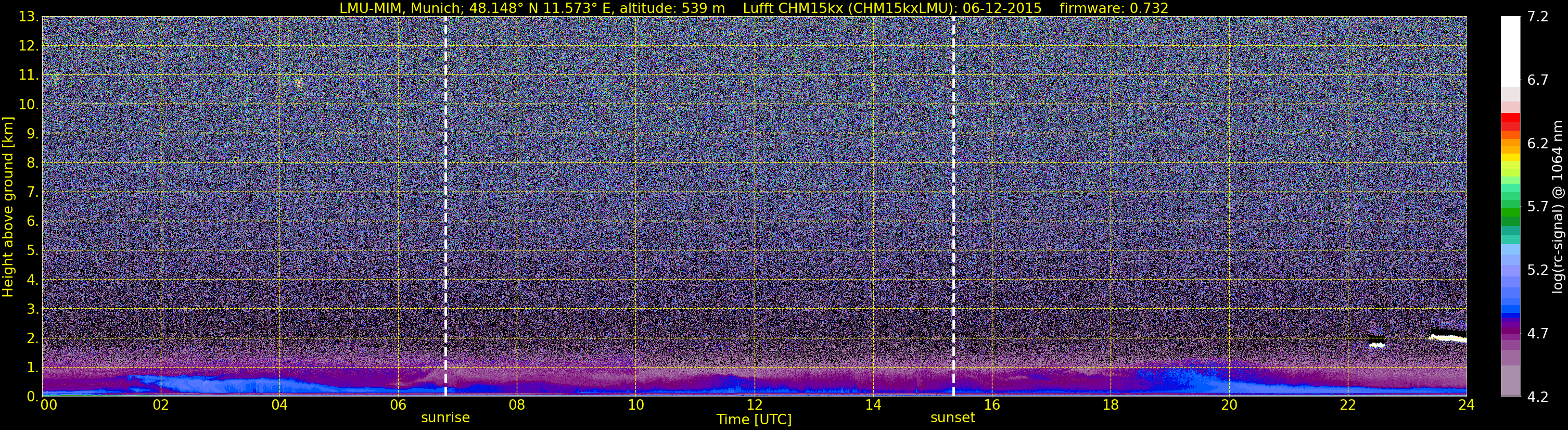
Task: Click the 5 km tick on the height axis
Action: pos(32,251)
